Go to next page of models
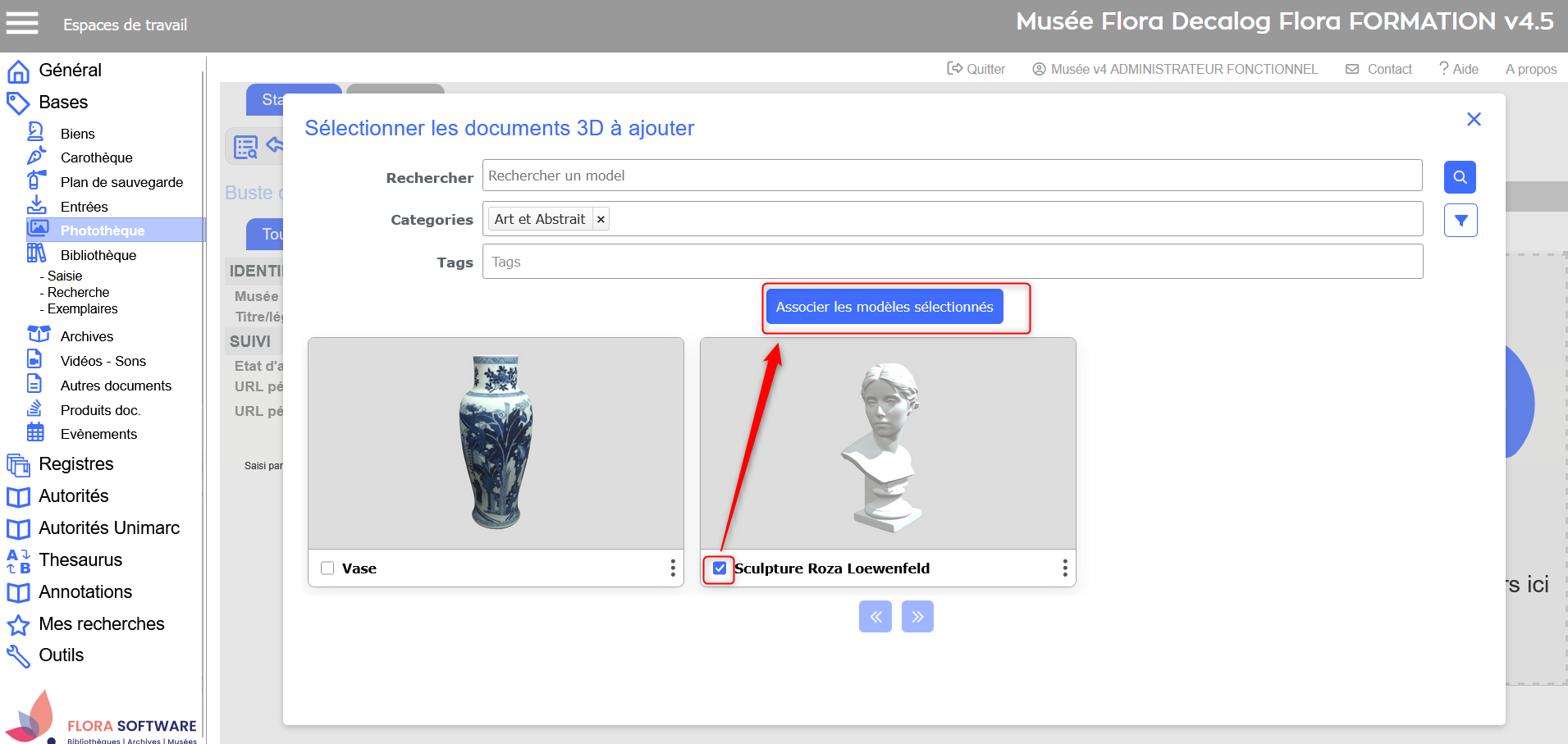Screen dimensions: 1568x744 click(917, 617)
